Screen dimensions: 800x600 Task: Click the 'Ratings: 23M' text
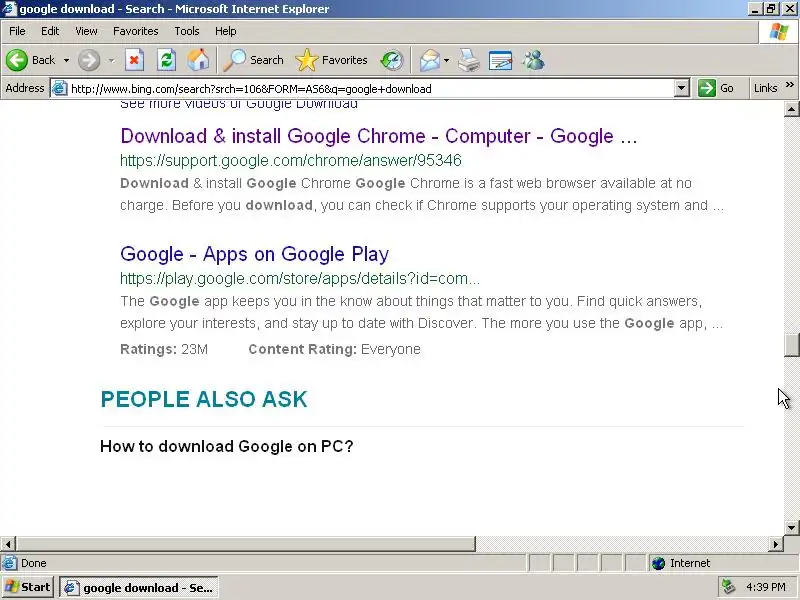164,349
